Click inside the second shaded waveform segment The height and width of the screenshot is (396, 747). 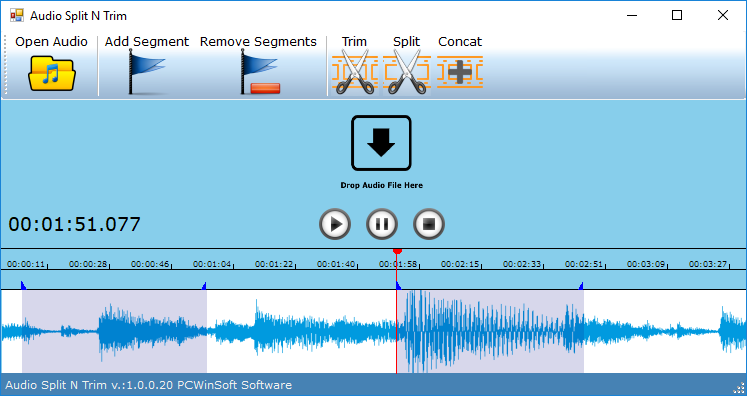click(490, 331)
